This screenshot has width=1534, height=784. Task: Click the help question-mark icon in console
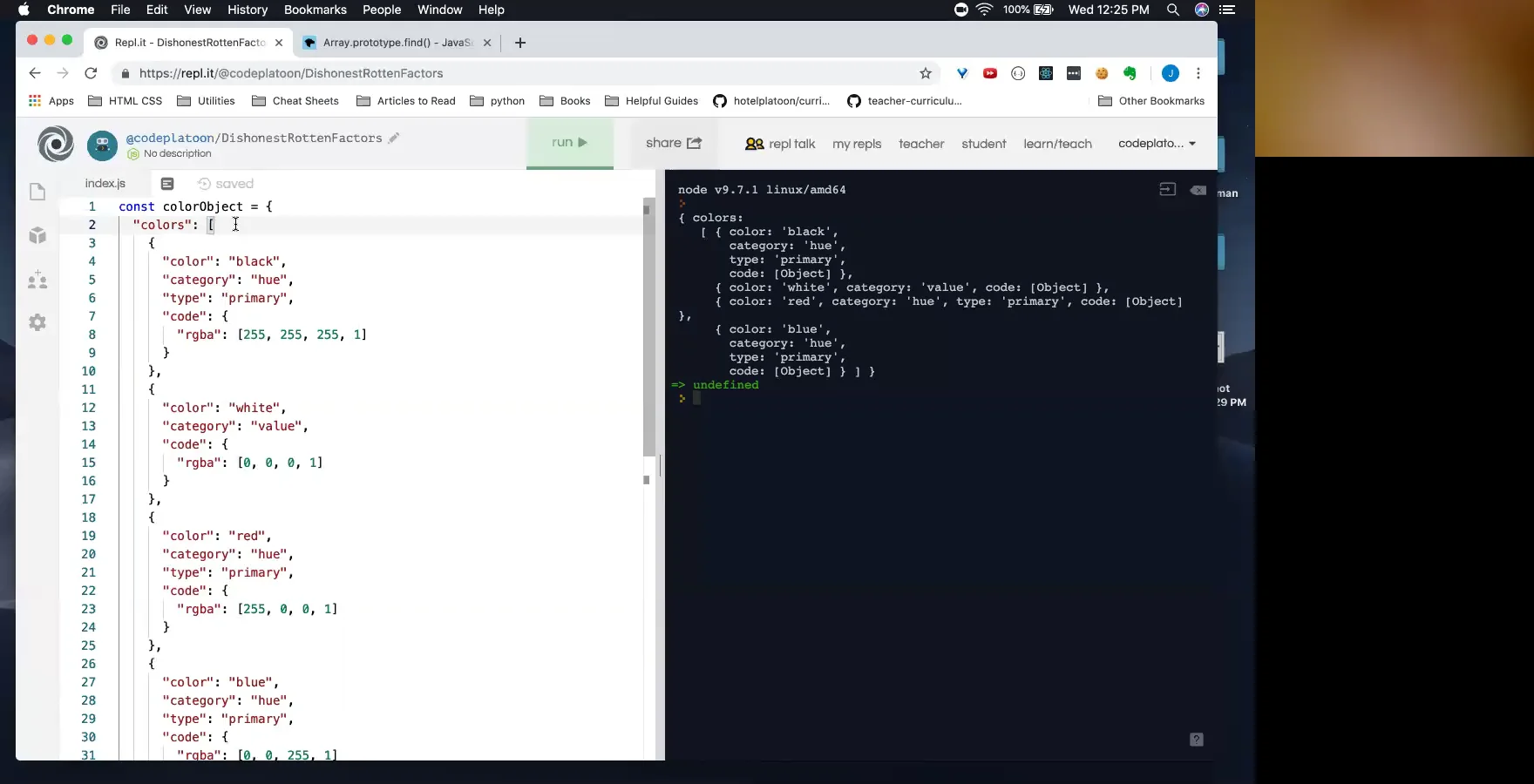click(1196, 740)
